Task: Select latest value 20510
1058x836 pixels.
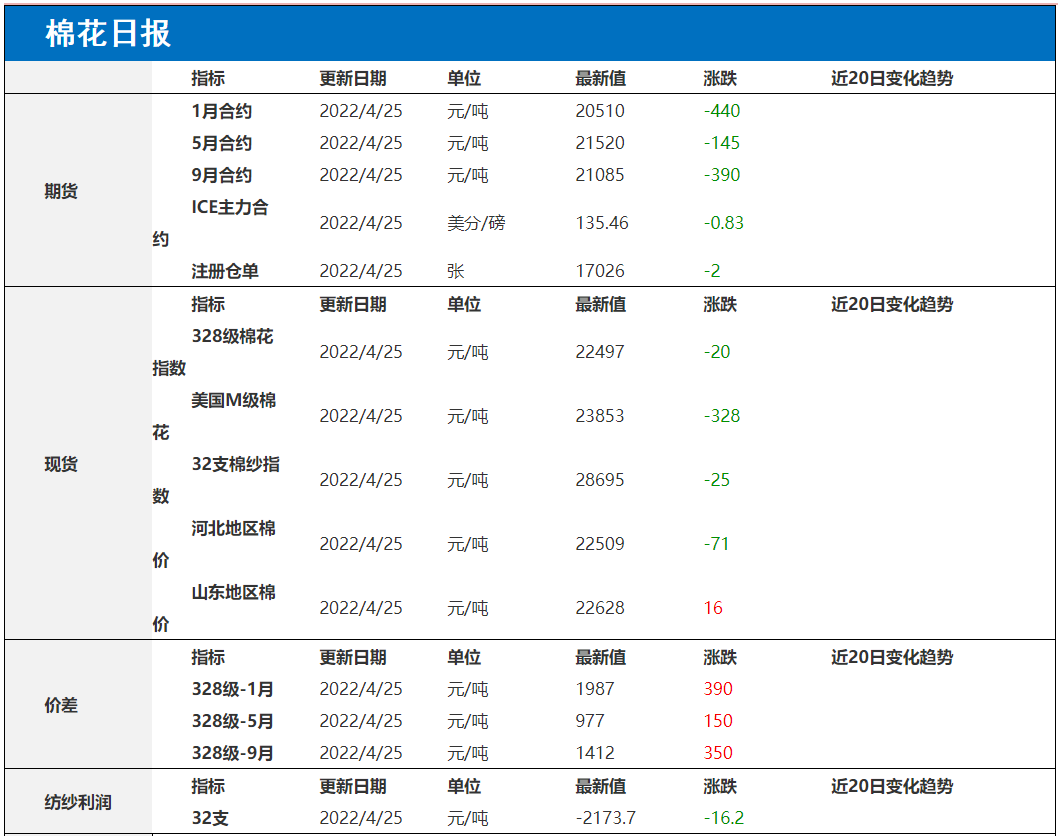Action: [600, 111]
